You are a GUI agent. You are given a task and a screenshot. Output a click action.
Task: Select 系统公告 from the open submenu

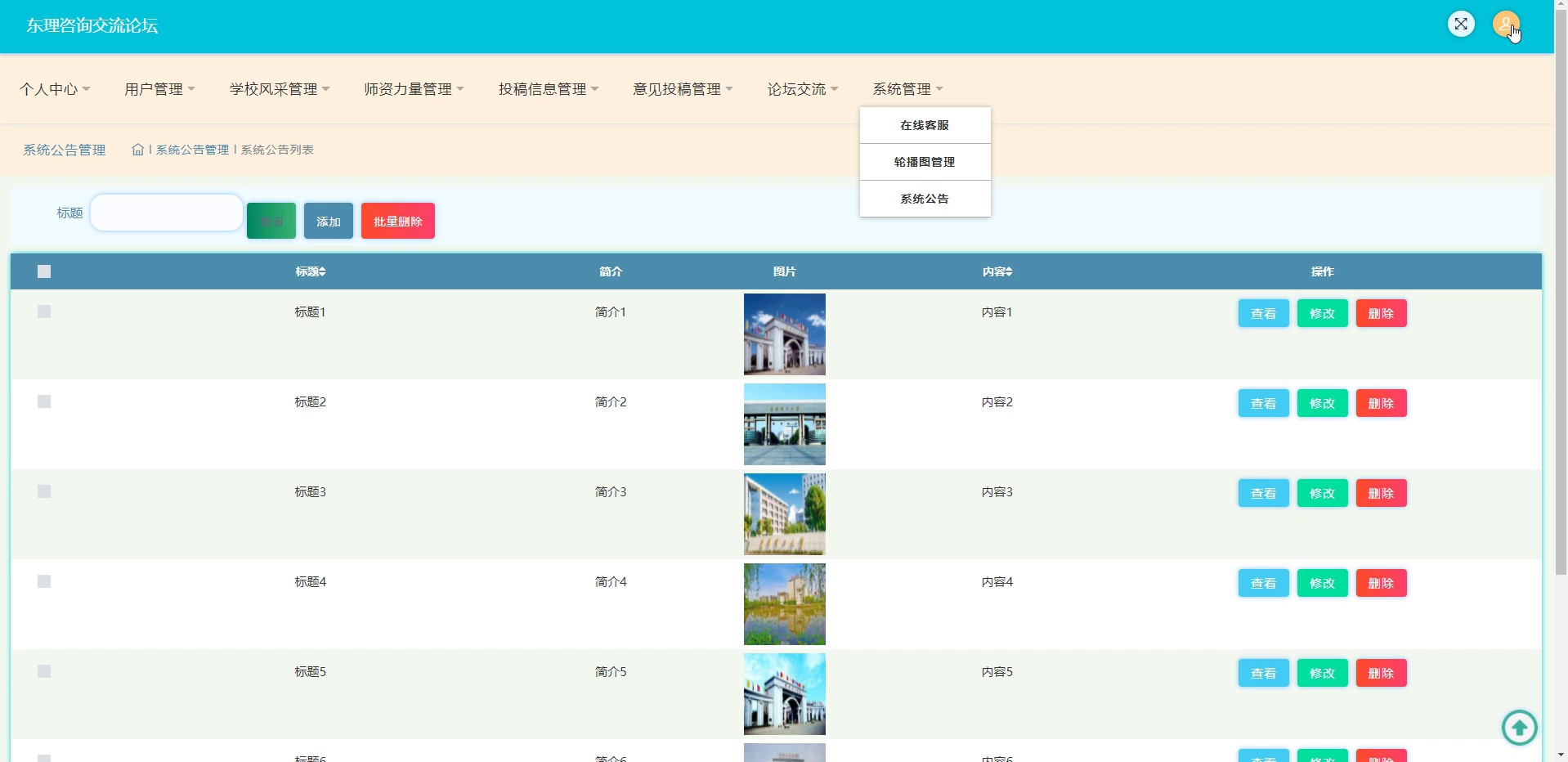(925, 199)
